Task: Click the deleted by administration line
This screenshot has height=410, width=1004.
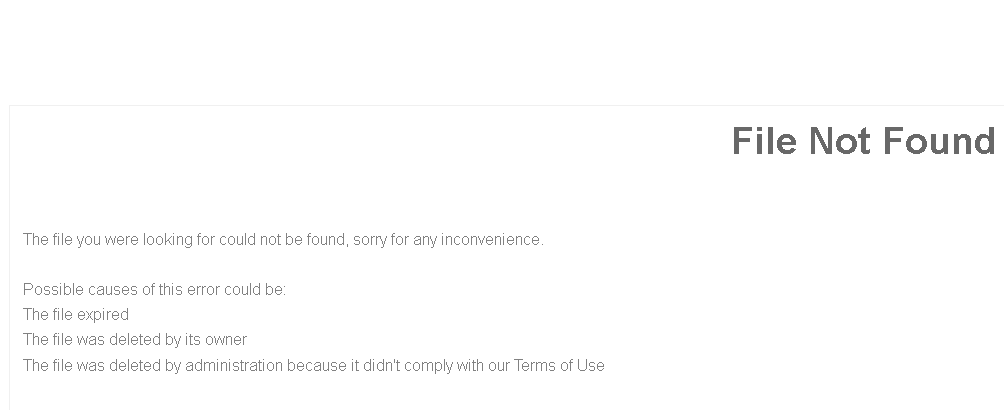Action: click(x=314, y=366)
